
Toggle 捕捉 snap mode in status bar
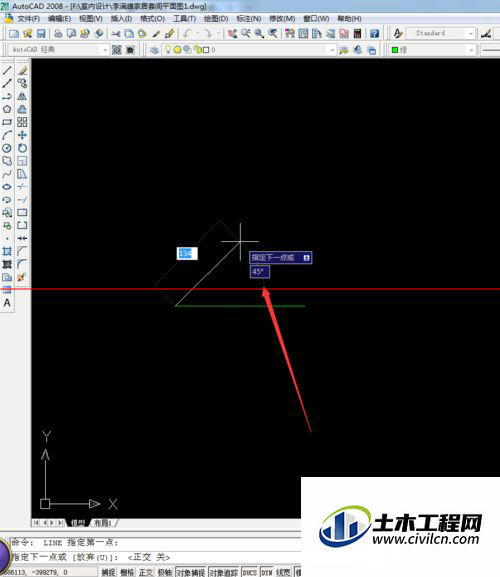click(x=108, y=572)
